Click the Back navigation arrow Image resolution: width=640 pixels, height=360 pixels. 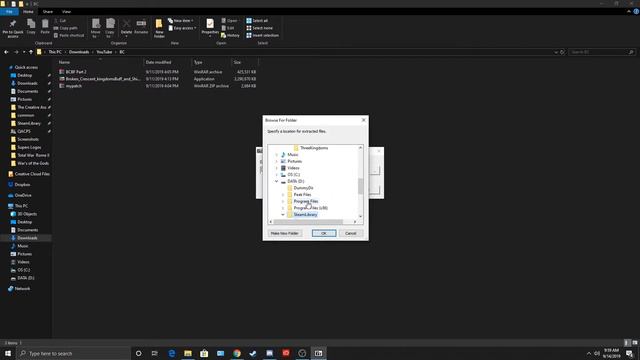pos(6,52)
